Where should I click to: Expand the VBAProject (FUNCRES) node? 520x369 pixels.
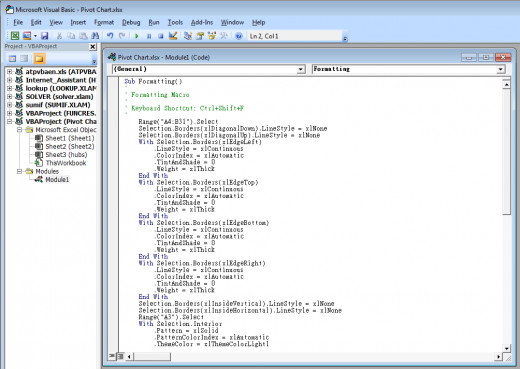pyautogui.click(x=10, y=113)
